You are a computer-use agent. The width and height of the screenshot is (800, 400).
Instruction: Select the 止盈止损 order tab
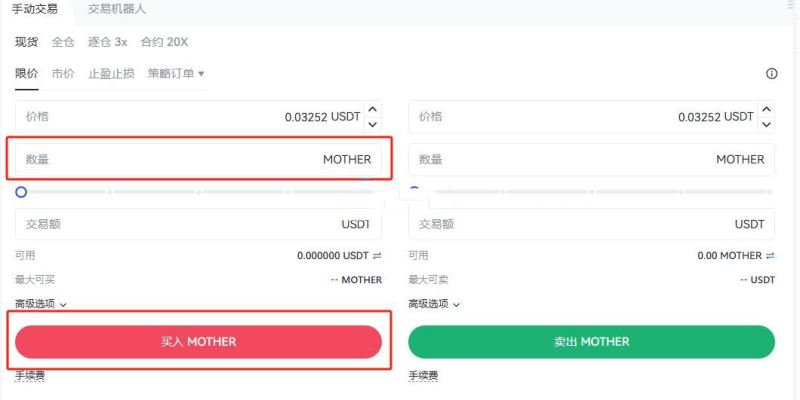(x=111, y=73)
